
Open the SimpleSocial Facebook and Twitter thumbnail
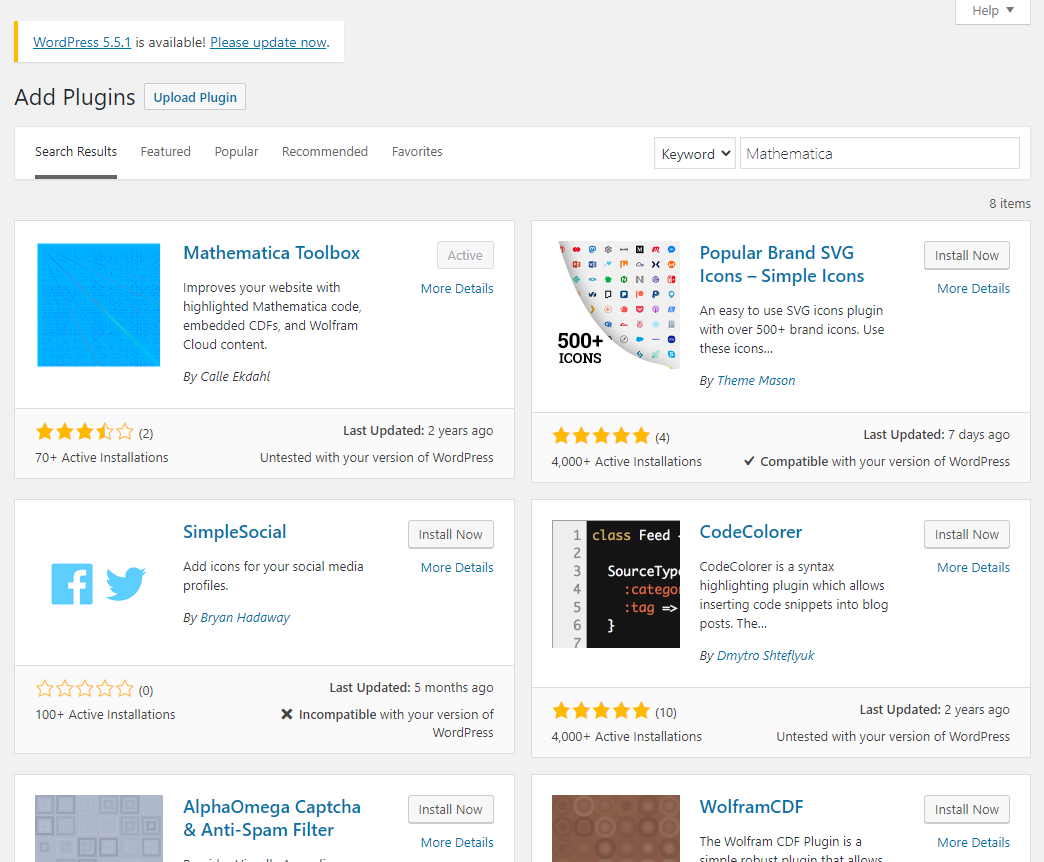tap(99, 584)
